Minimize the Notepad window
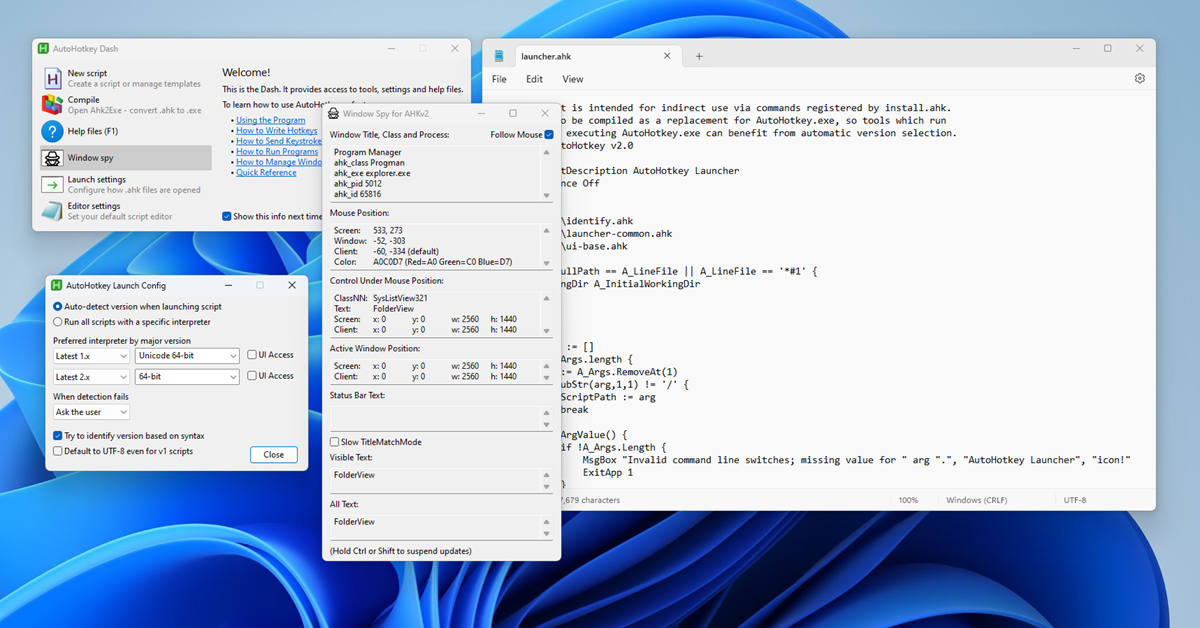Screen dimensions: 1200x628 coord(1078,48)
